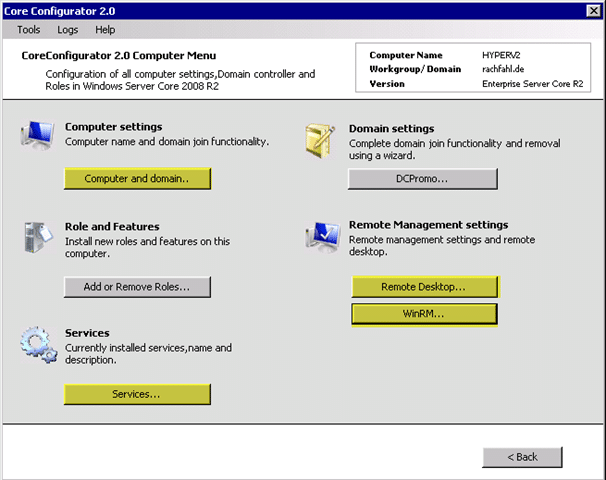Viewport: 606px width, 480px height.
Task: Click the Domain settings heading
Action: [392, 129]
